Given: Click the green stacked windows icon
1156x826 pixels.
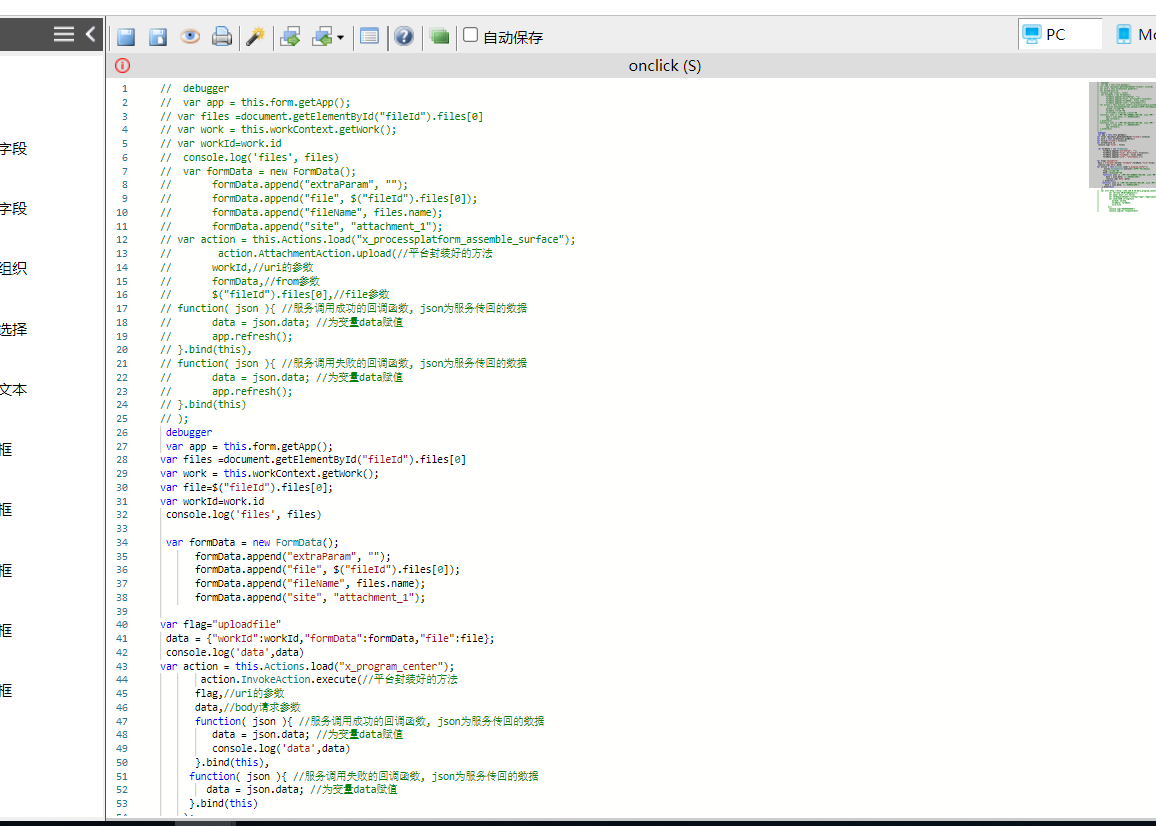Looking at the screenshot, I should tap(439, 37).
